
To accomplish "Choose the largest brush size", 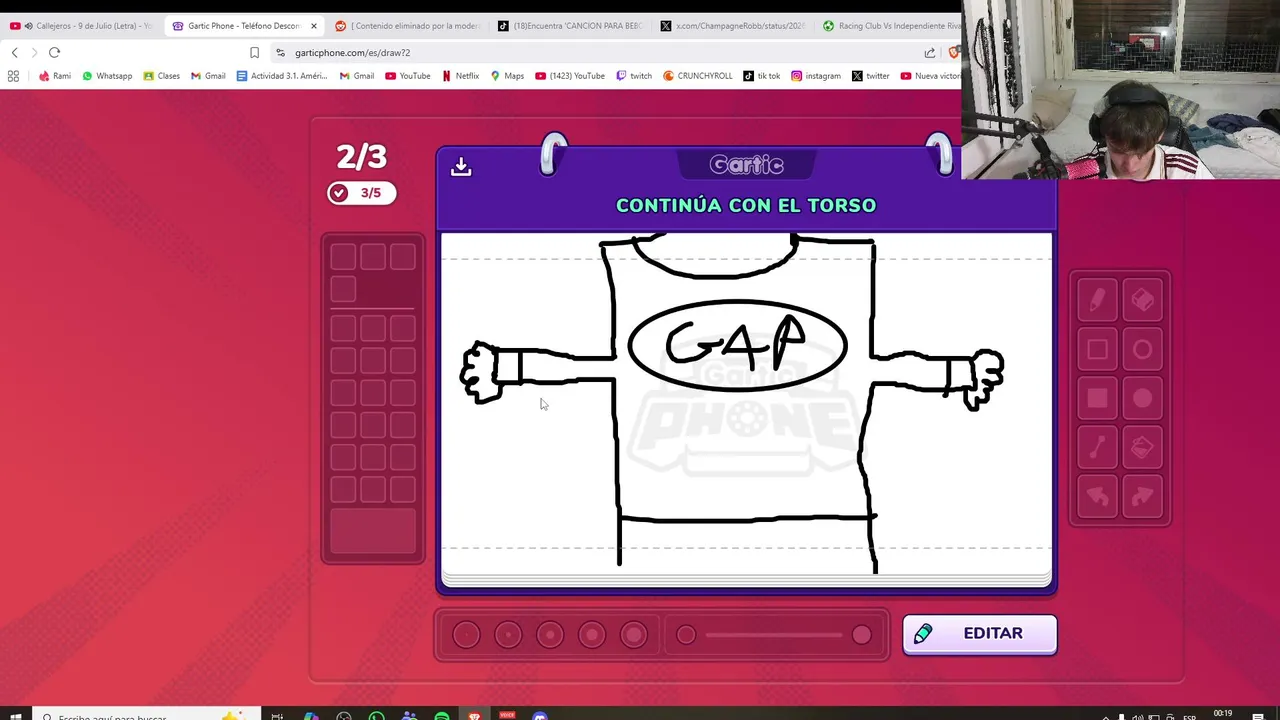I will pyautogui.click(x=634, y=634).
